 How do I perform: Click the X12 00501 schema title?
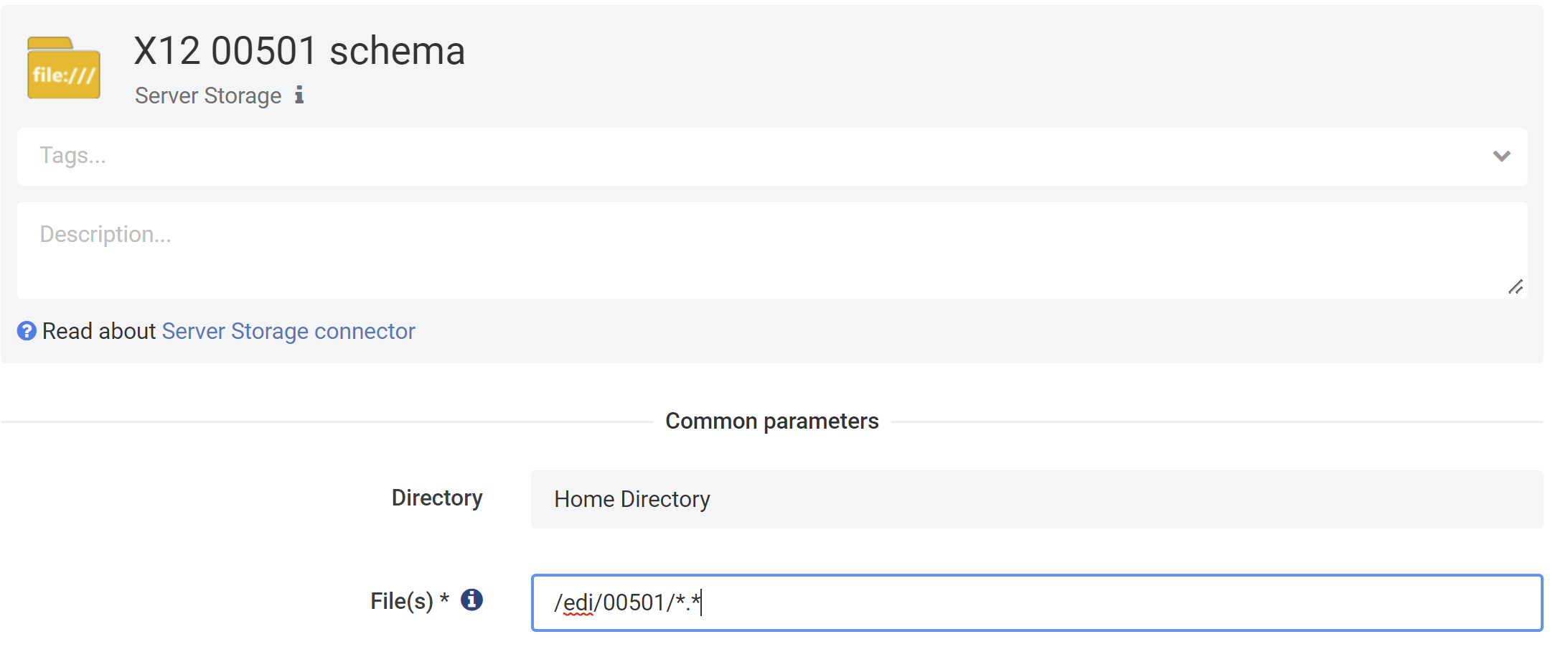(x=299, y=51)
